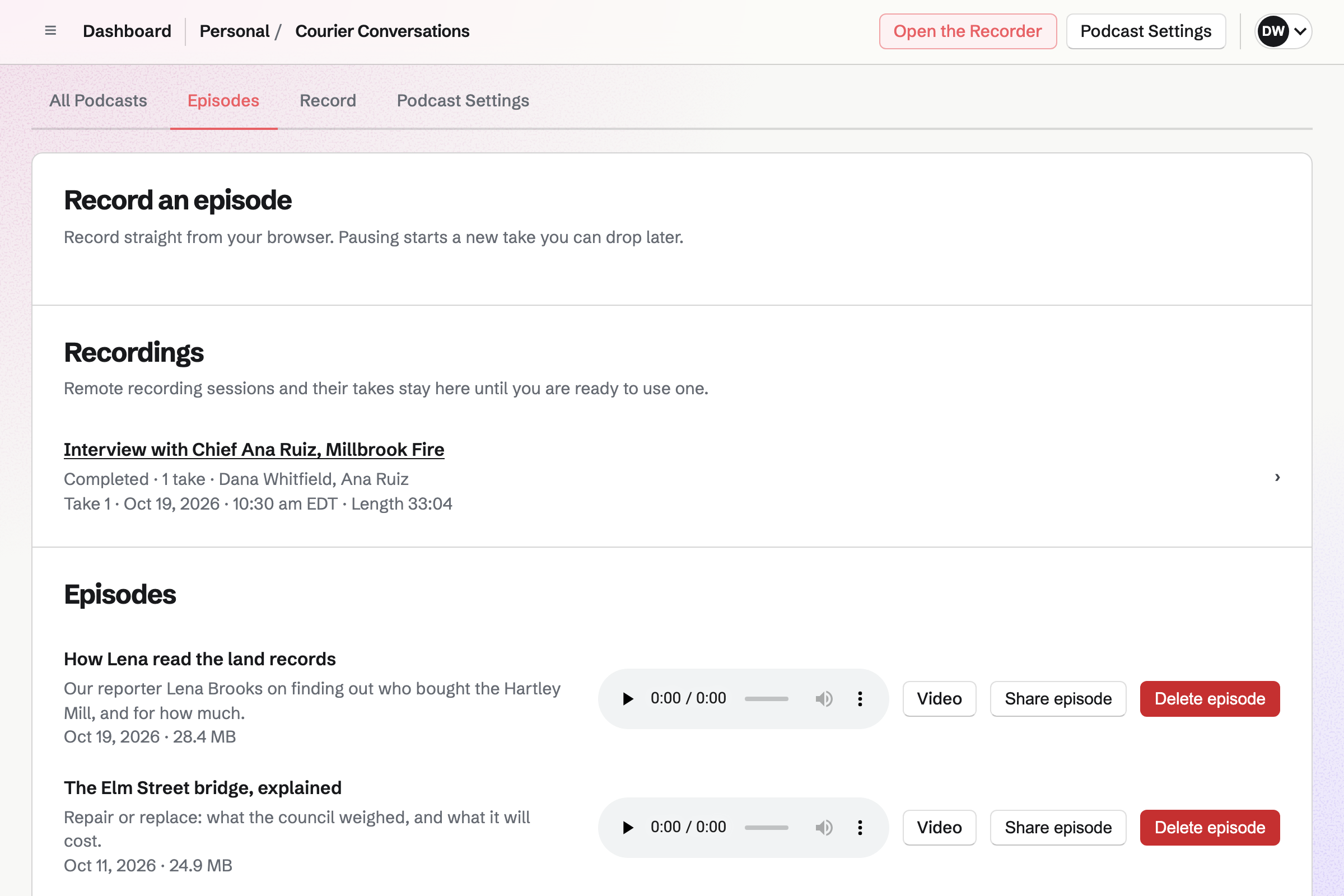Image resolution: width=1344 pixels, height=896 pixels.
Task: Select the Episodes tab
Action: (x=223, y=101)
